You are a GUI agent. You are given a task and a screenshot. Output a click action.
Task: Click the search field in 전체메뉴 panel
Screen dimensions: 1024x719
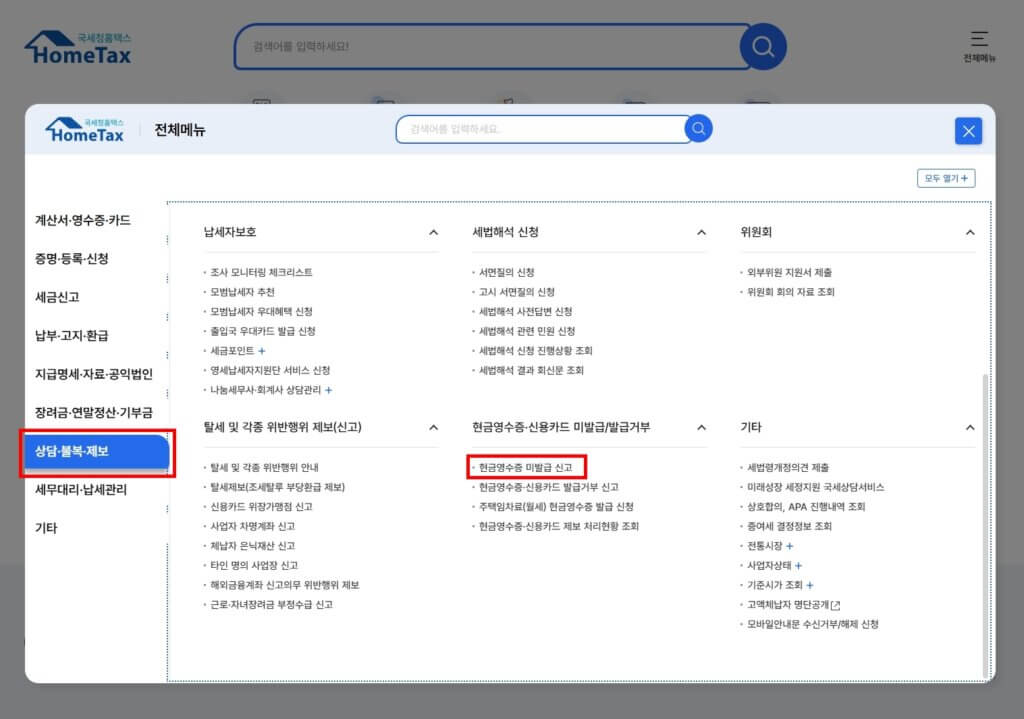541,129
